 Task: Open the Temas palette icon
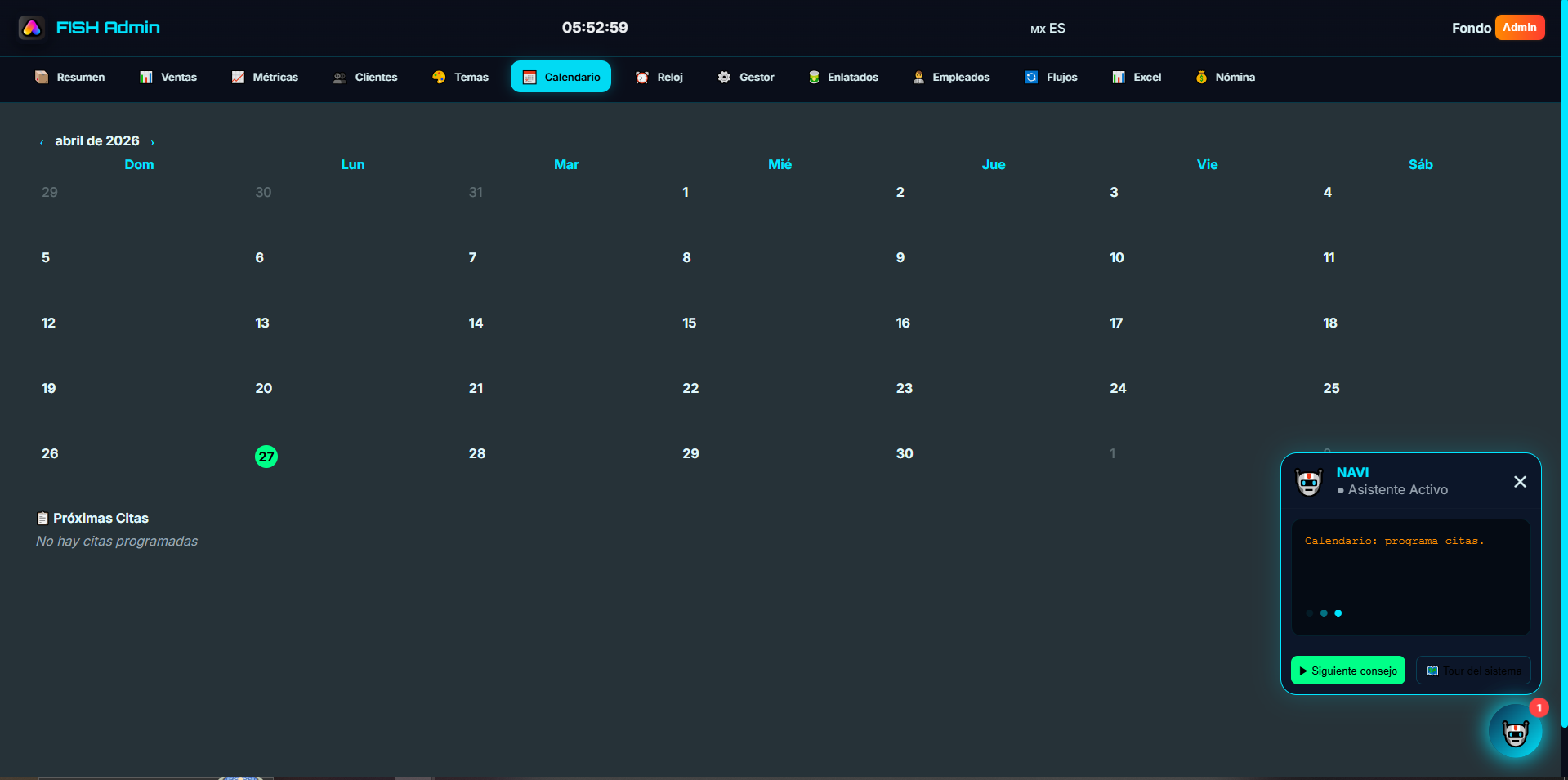pyautogui.click(x=439, y=77)
